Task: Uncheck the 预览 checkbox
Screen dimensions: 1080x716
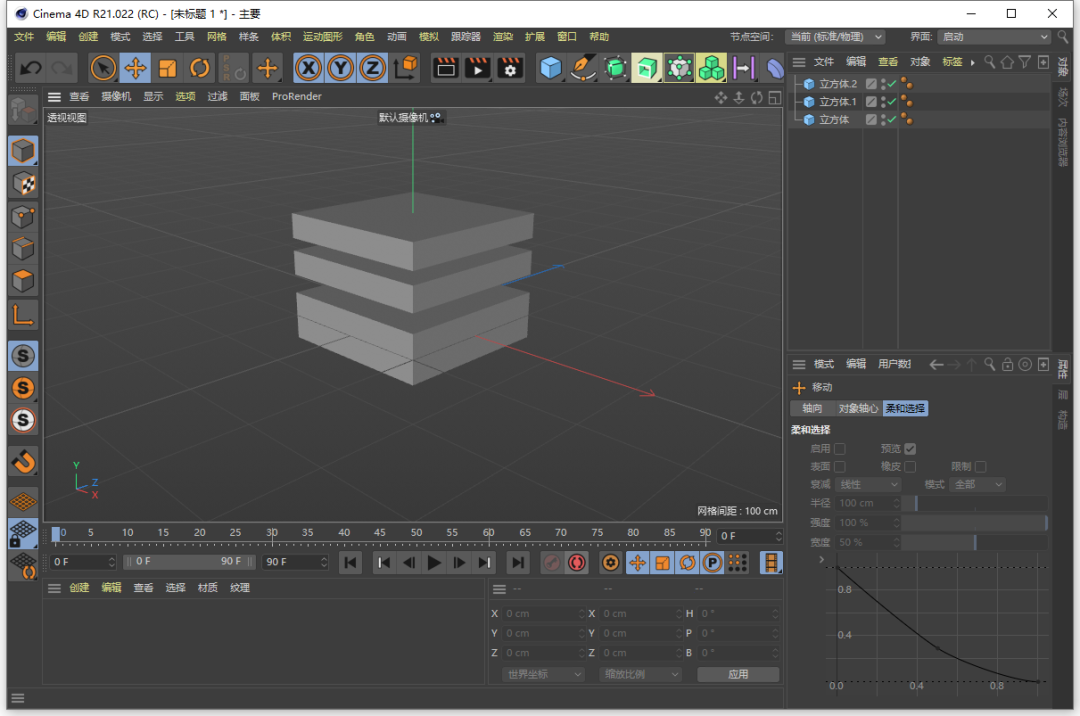Action: (x=910, y=449)
